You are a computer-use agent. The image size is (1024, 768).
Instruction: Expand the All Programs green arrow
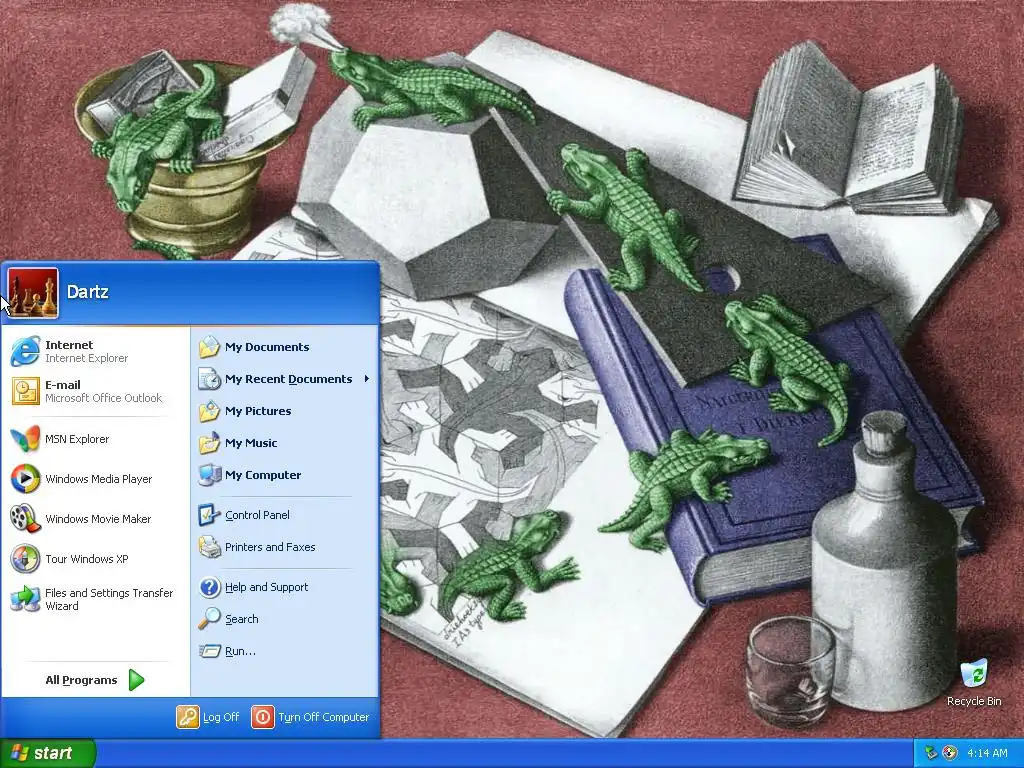click(x=136, y=680)
